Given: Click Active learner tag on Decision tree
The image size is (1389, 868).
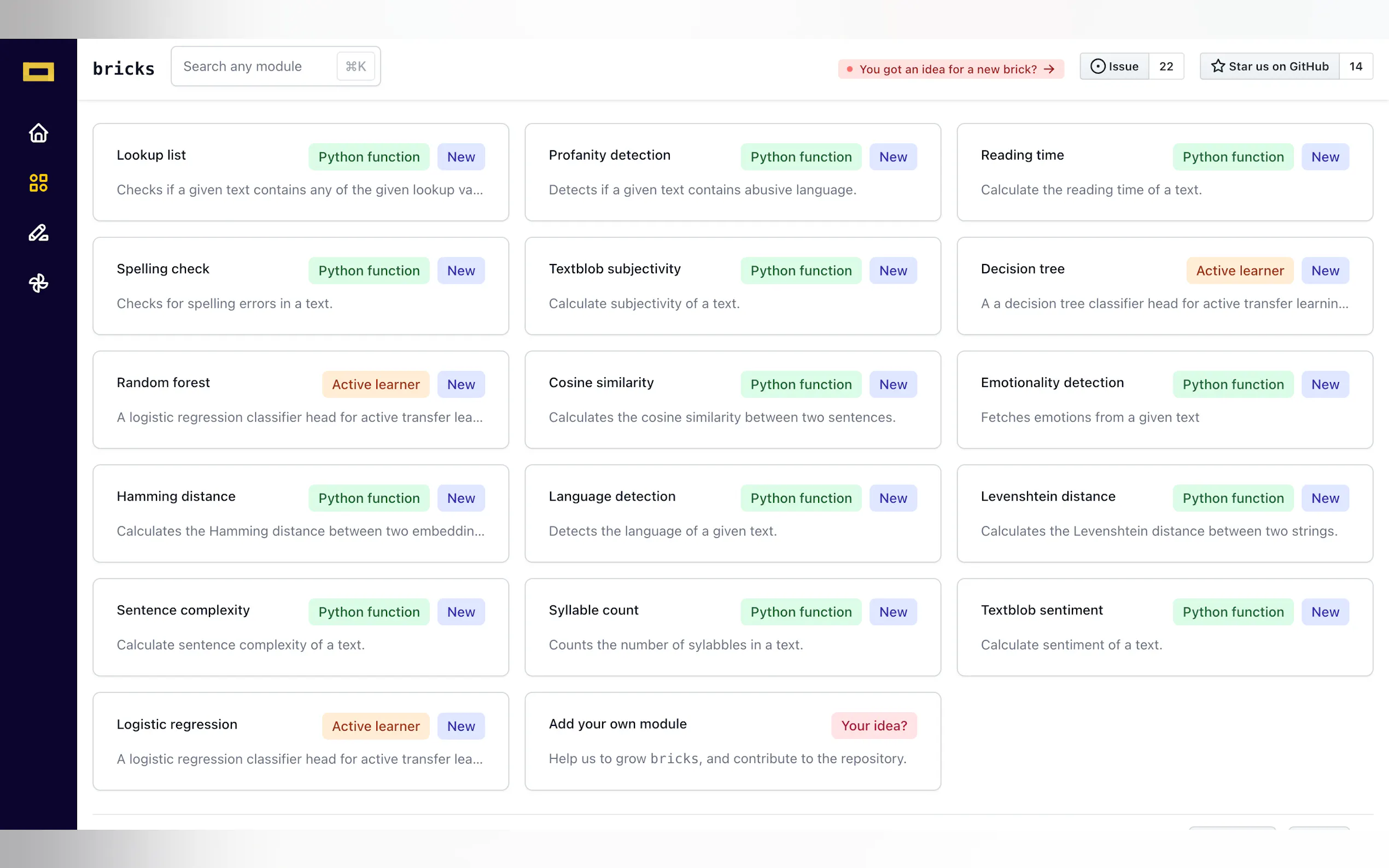Looking at the screenshot, I should (1239, 271).
